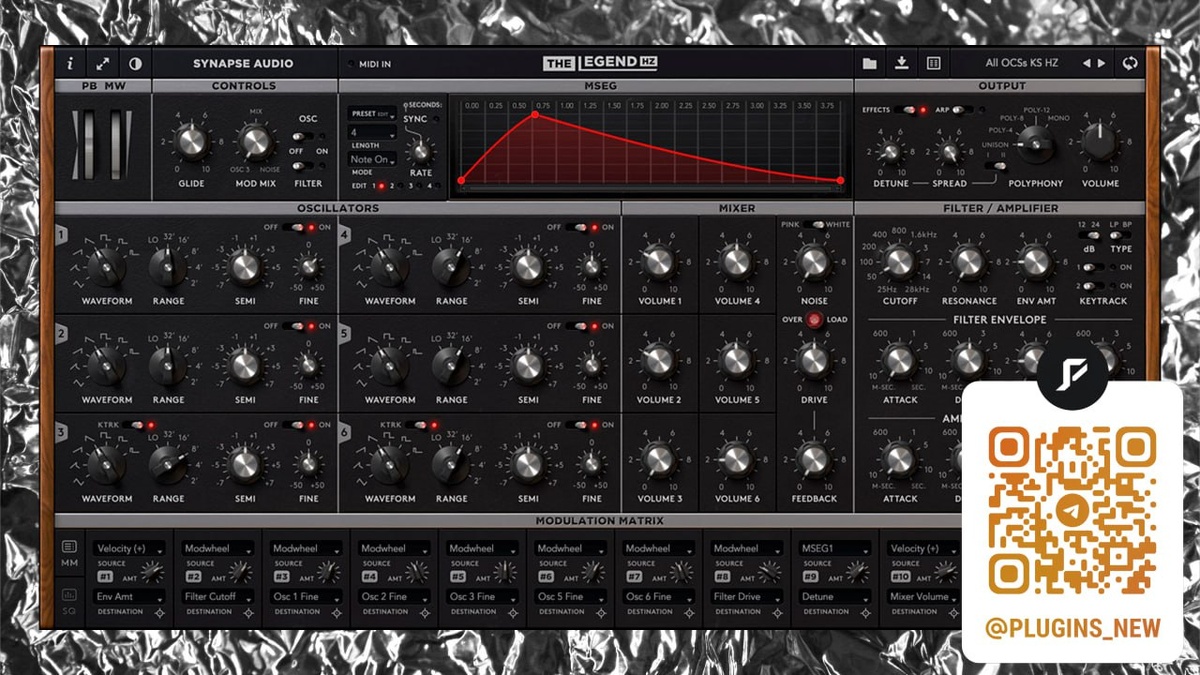Click the Overload indicator lamp
The image size is (1200, 675).
(x=813, y=321)
